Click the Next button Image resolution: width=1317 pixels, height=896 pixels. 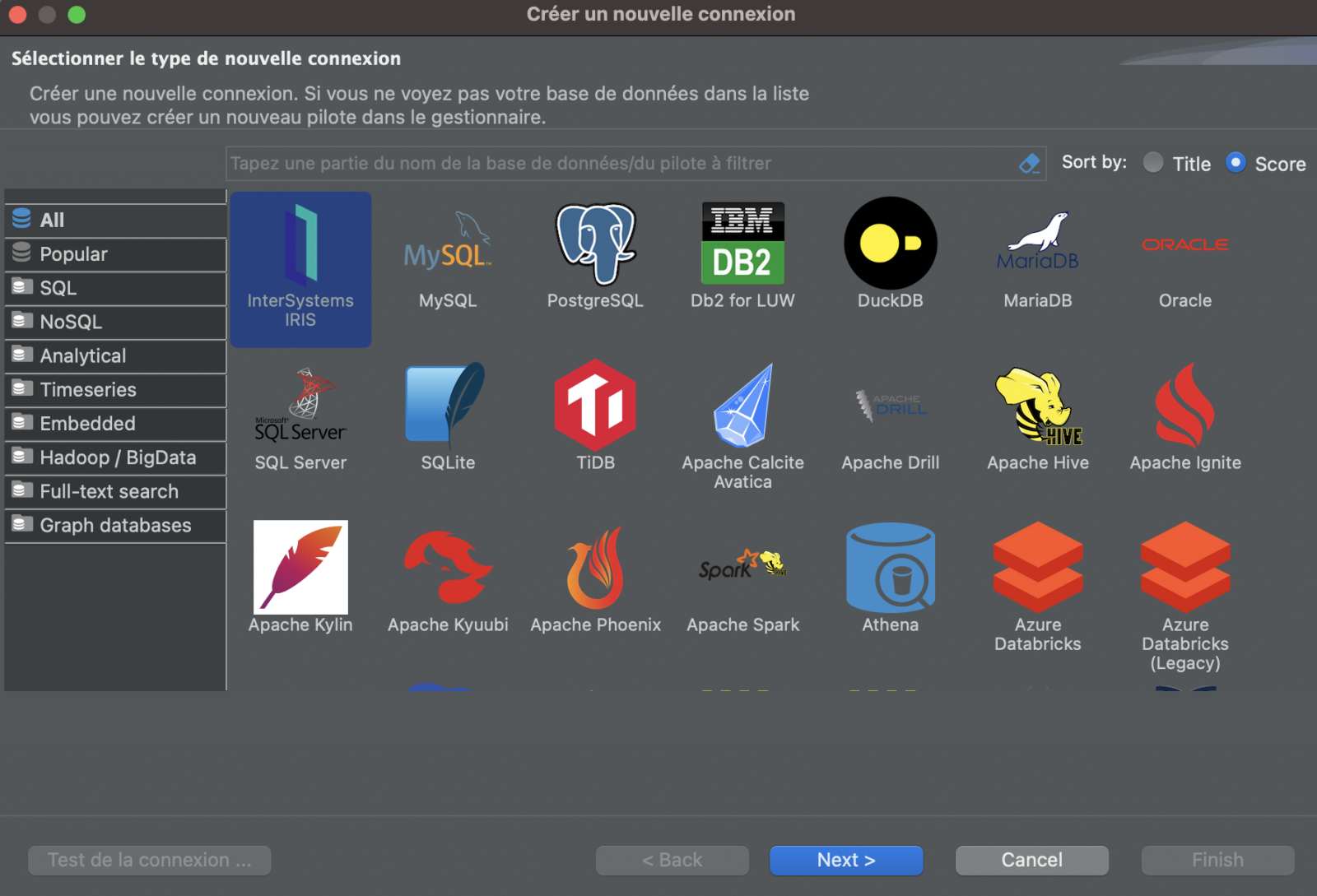(x=845, y=860)
